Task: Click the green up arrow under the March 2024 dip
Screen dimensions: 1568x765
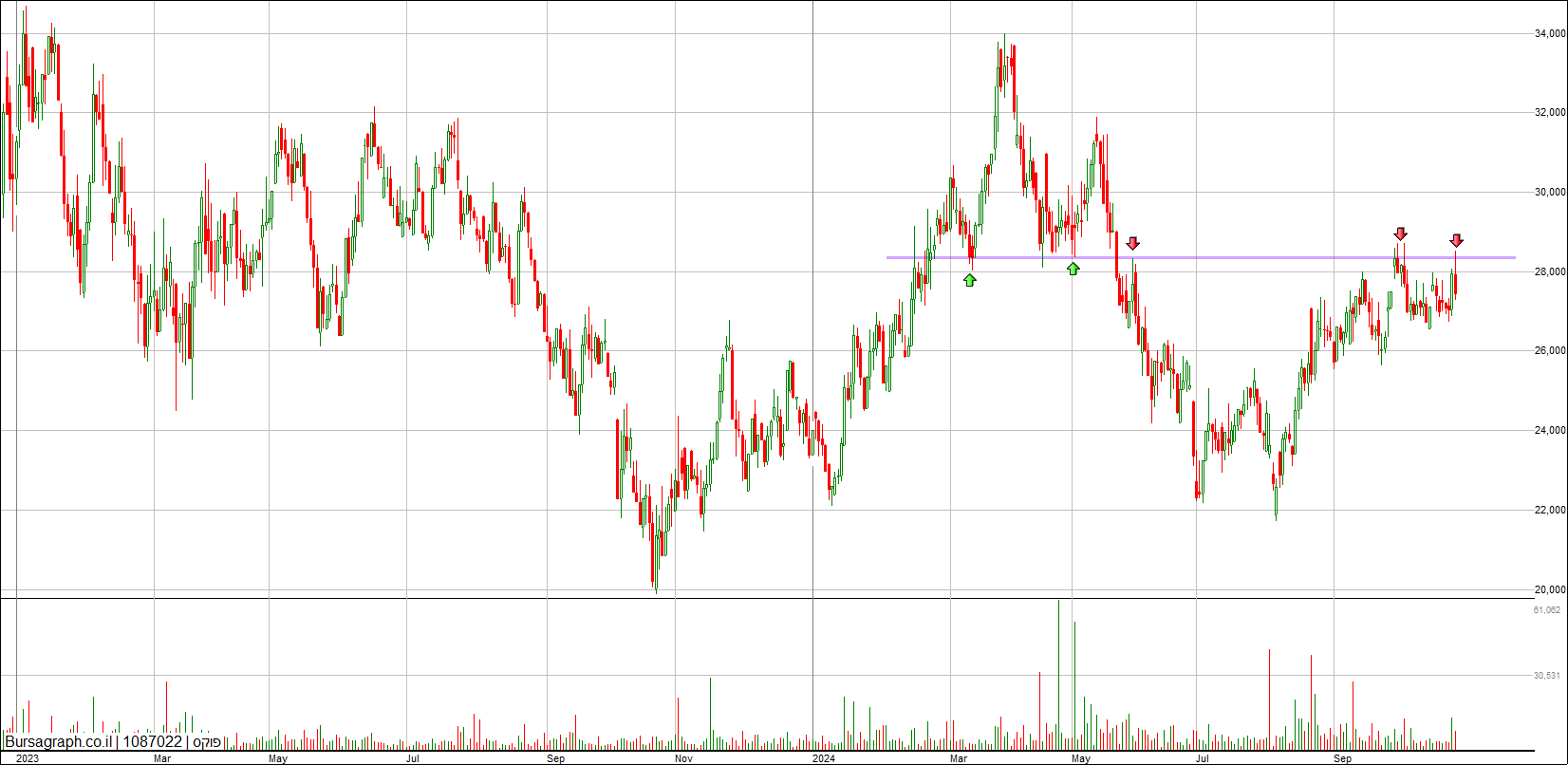Action: click(969, 280)
